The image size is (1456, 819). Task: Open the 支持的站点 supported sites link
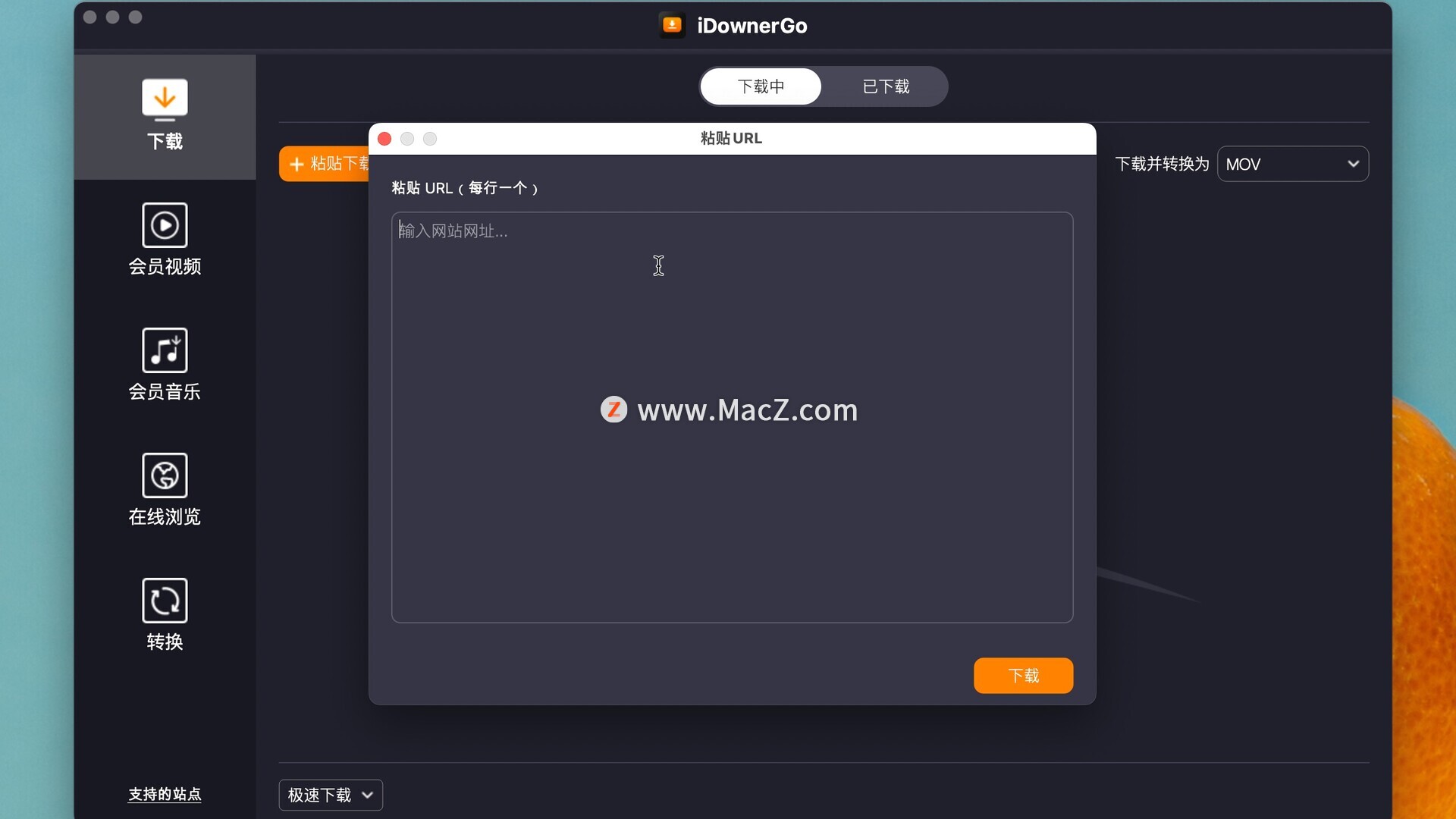pyautogui.click(x=165, y=794)
